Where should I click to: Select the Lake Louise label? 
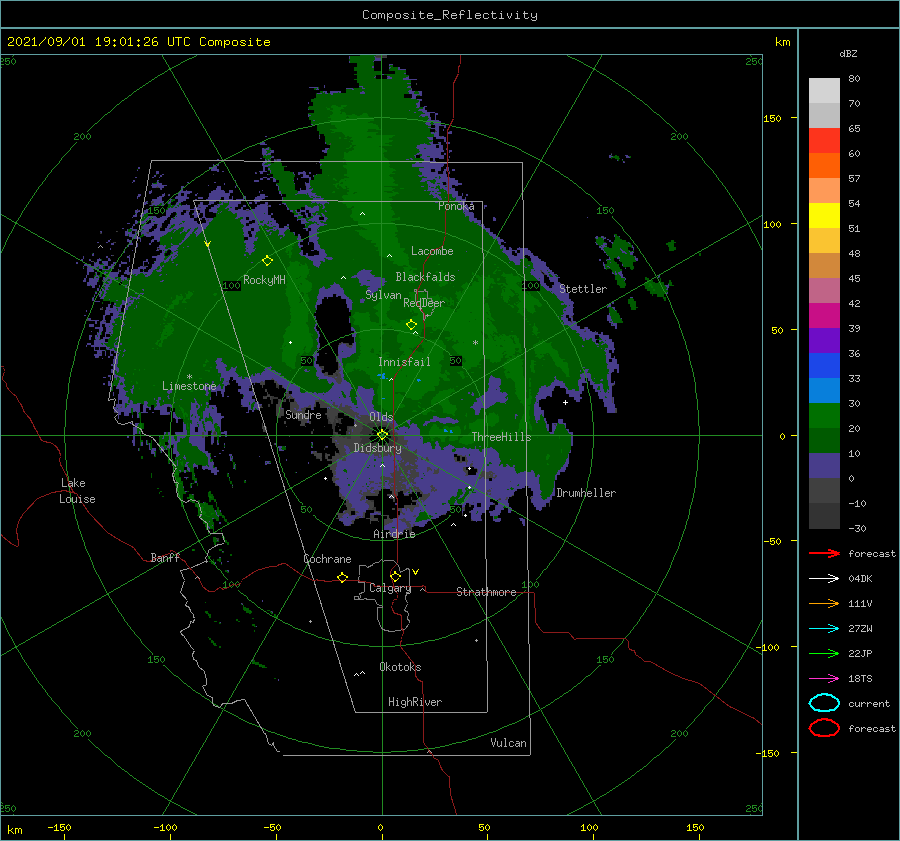[x=77, y=491]
